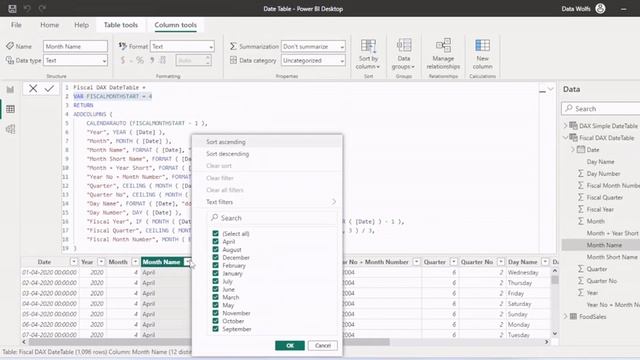Apply thousands separator comma icon

point(152,60)
